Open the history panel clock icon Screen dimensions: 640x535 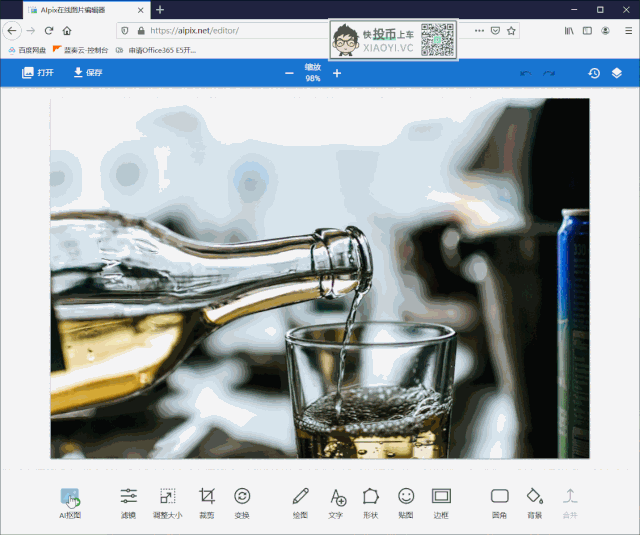coord(594,73)
